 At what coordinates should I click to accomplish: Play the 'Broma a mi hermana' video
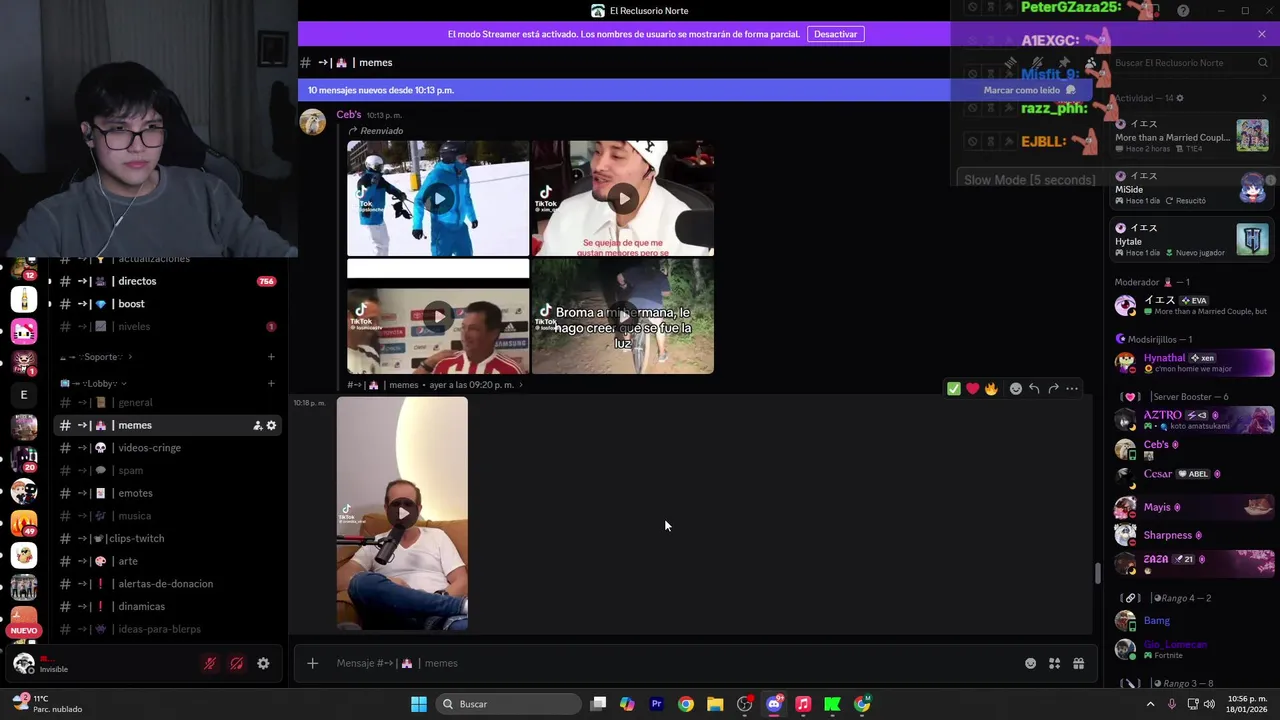point(623,316)
